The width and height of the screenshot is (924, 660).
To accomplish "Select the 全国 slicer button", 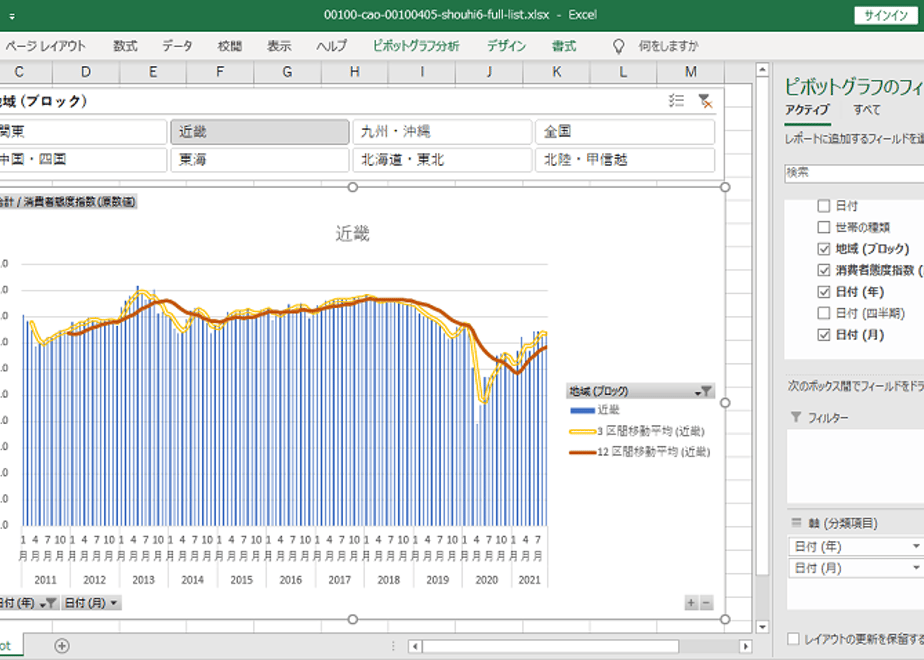I will pyautogui.click(x=625, y=131).
